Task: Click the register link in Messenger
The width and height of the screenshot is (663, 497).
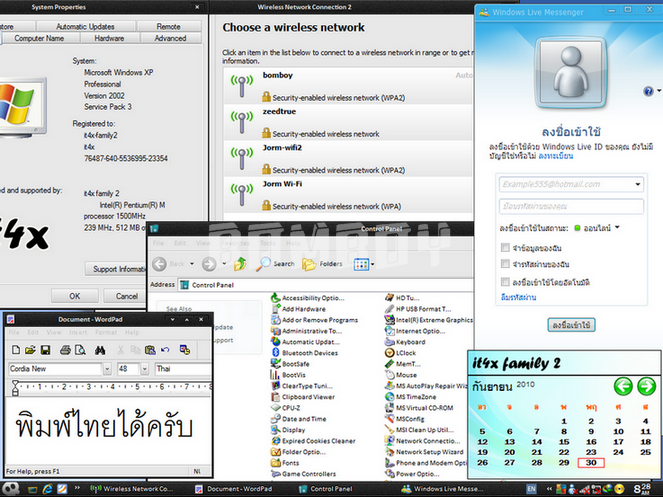Action: pos(556,156)
